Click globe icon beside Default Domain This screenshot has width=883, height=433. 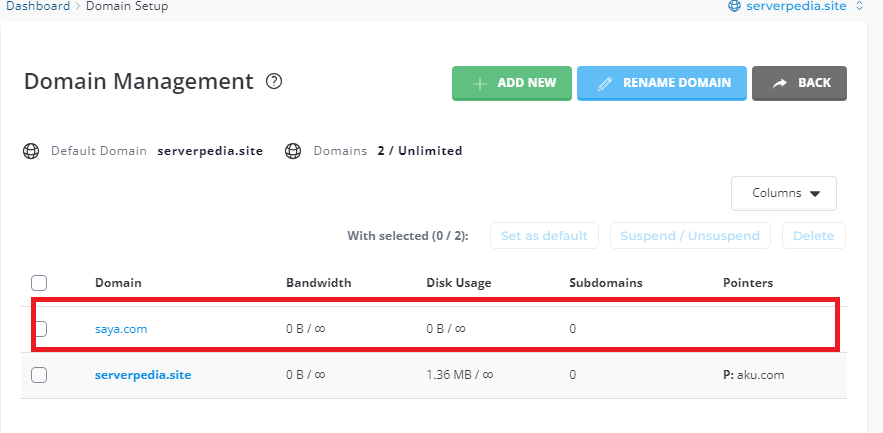(31, 151)
